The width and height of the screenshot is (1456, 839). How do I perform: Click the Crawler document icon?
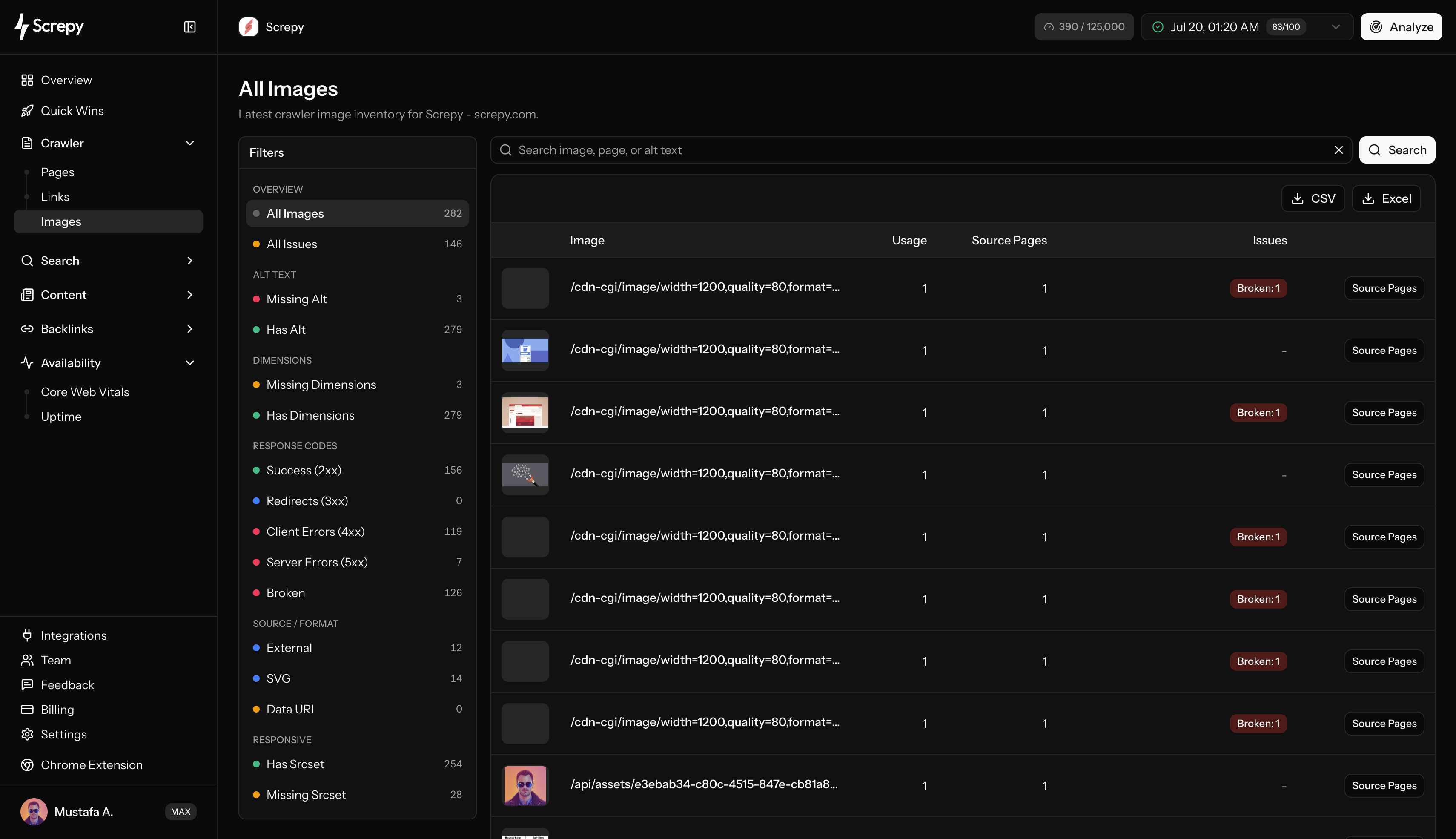27,143
